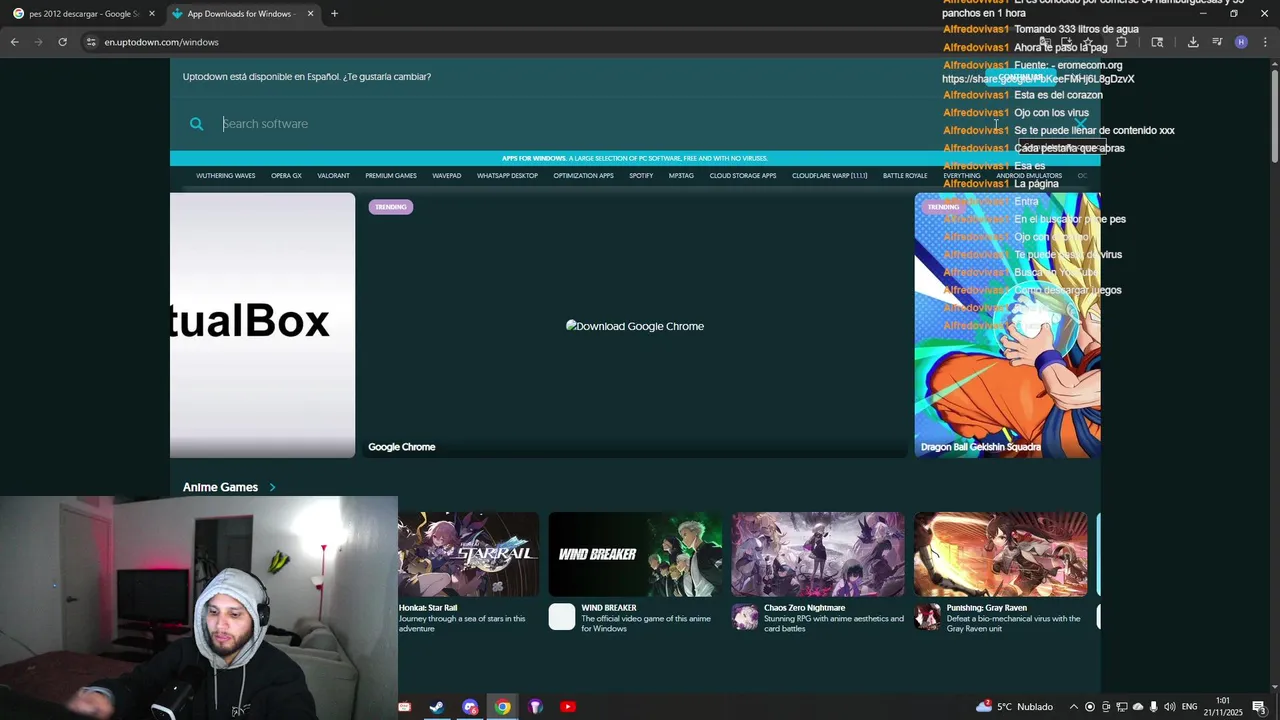Open the BATTLE ROYALE link
The image size is (1280, 720).
[x=905, y=176]
